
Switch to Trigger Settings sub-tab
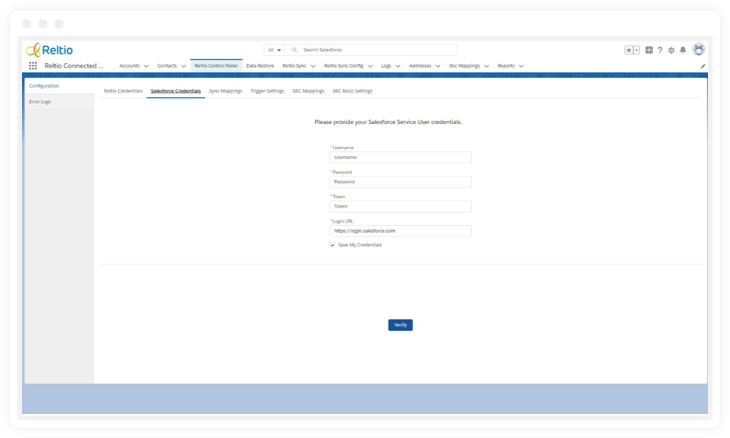click(267, 91)
